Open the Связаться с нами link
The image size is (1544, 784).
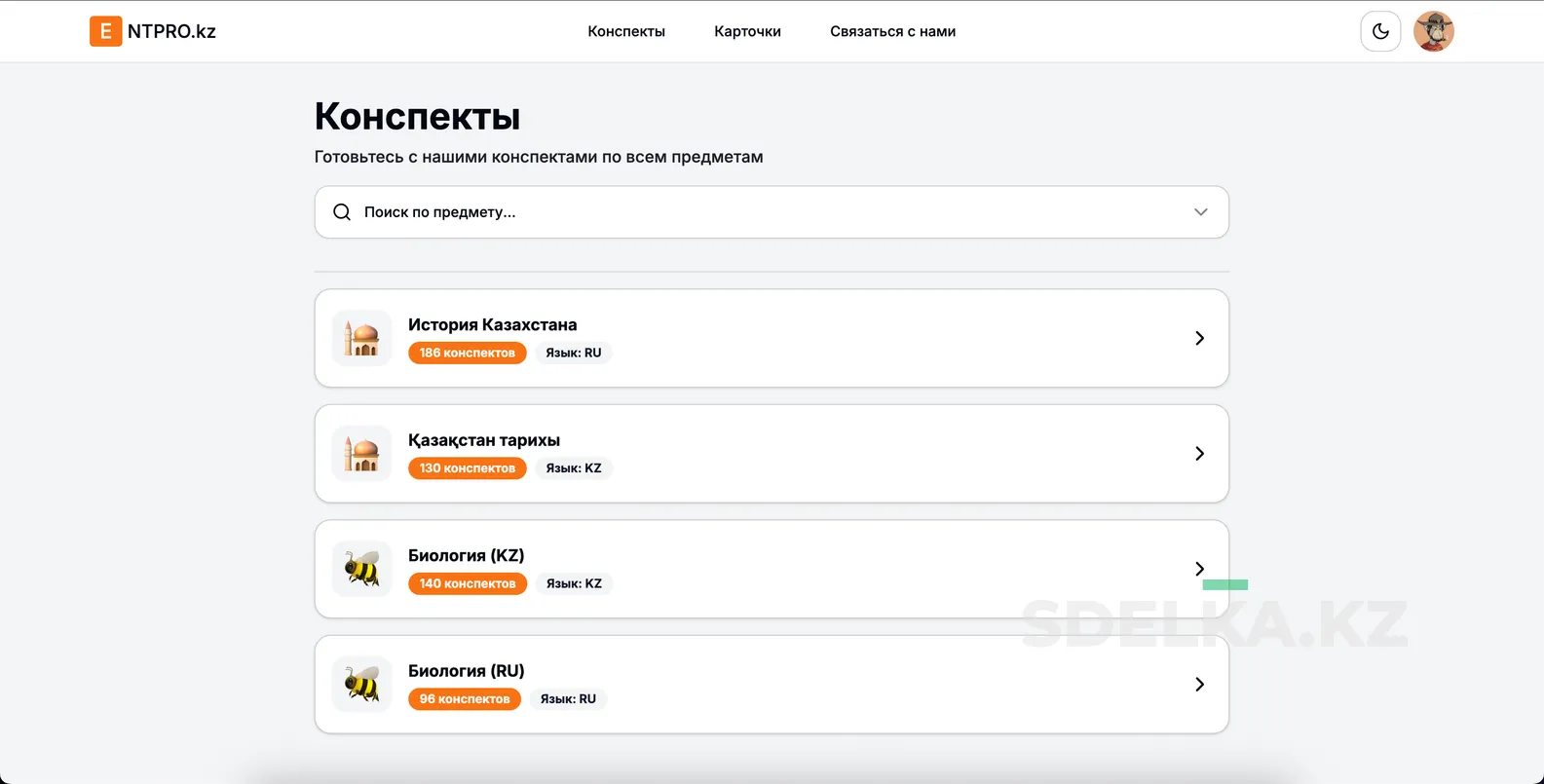coord(892,31)
